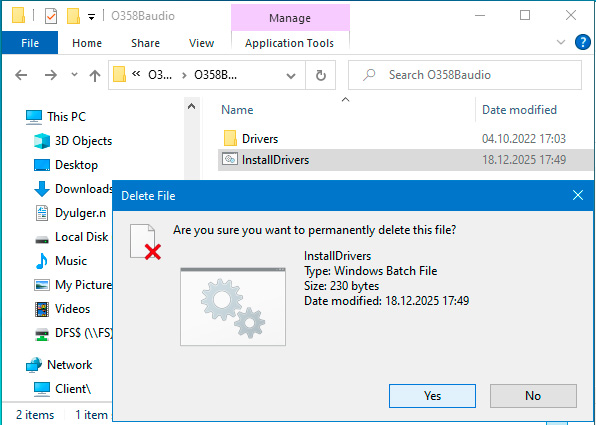Open the Dyulger.n item in the sidebar

[80, 213]
